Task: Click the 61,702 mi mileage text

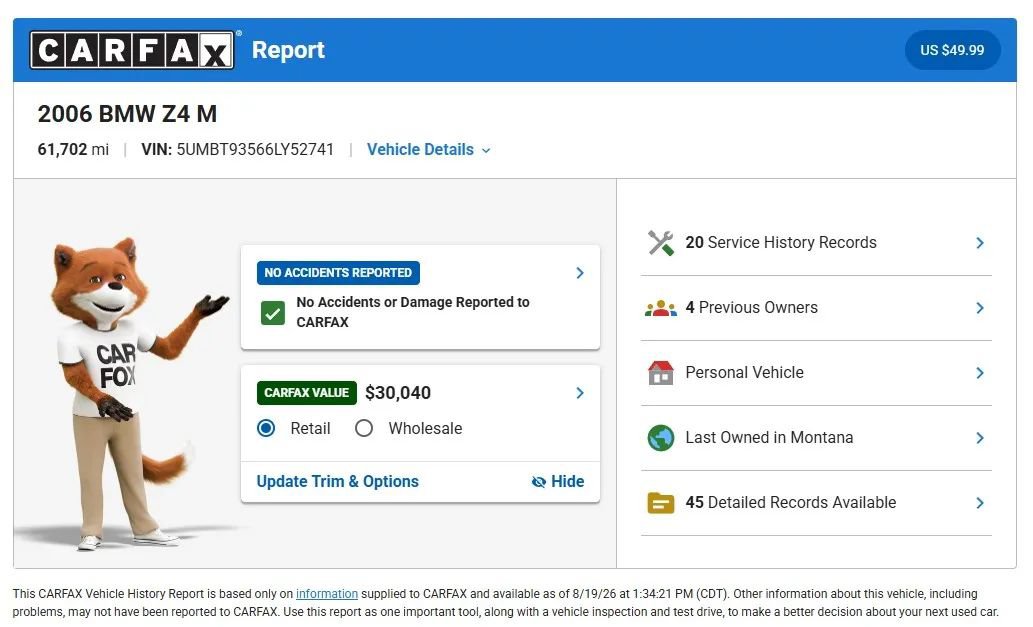Action: click(x=73, y=150)
